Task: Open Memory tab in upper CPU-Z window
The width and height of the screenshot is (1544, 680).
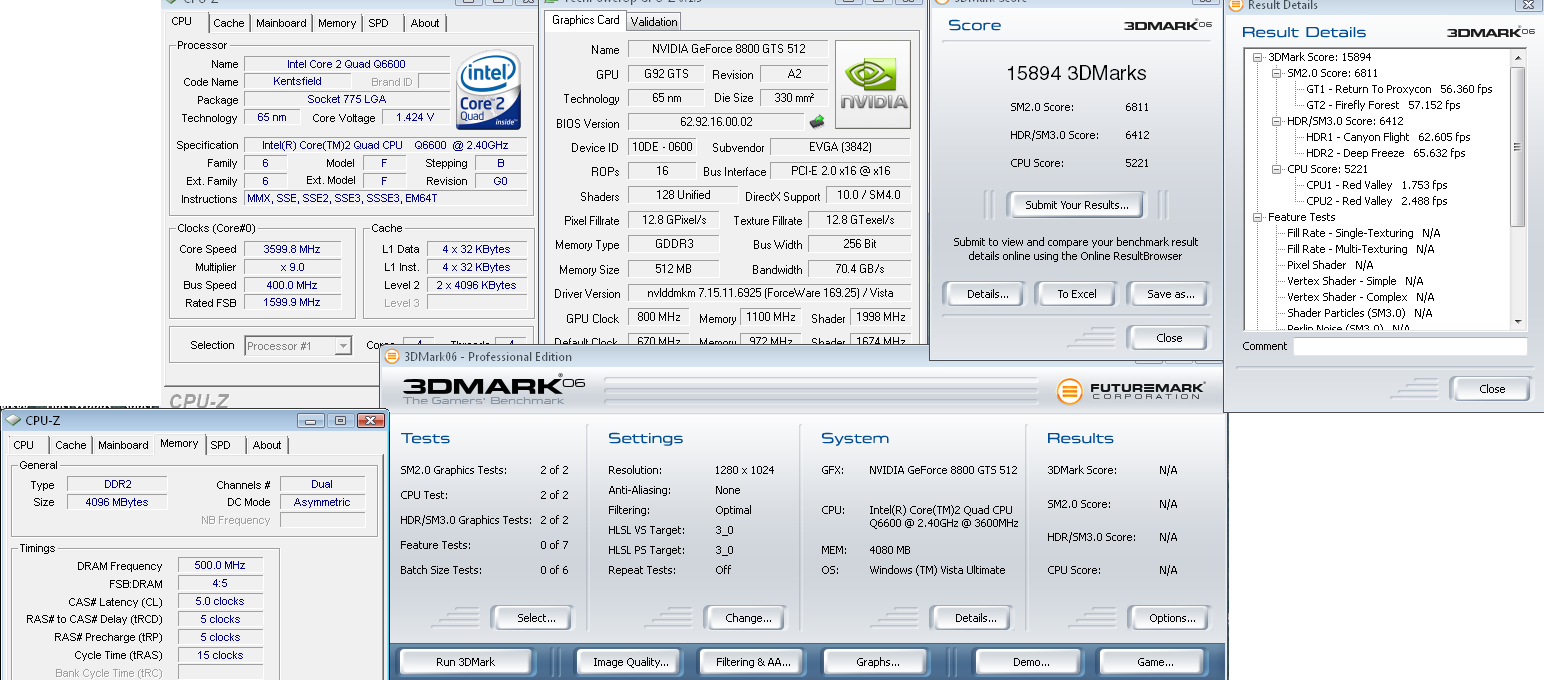Action: [337, 23]
